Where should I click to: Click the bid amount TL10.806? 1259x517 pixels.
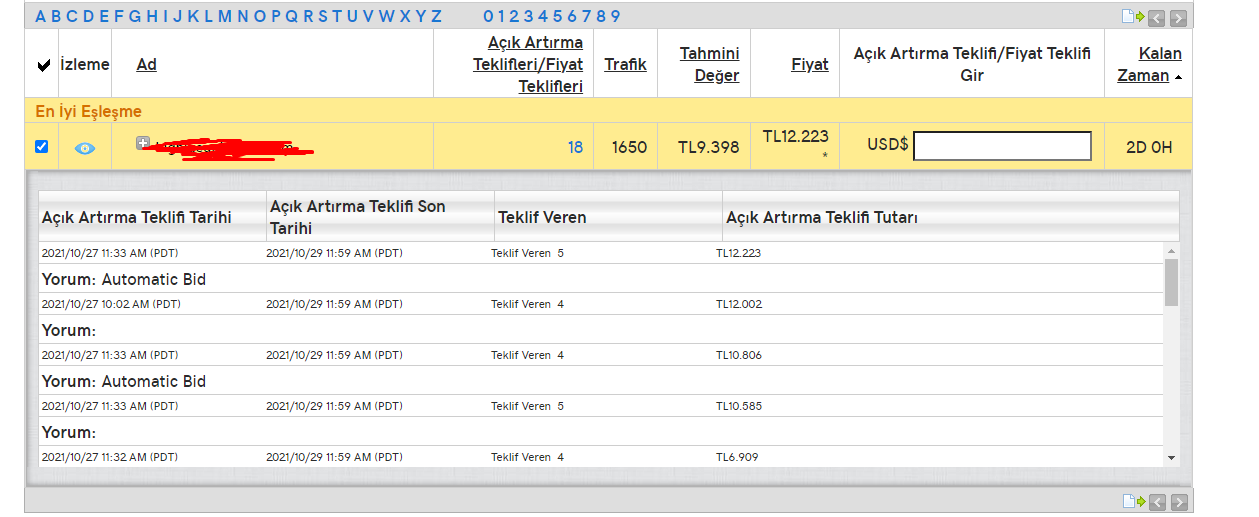pos(739,355)
